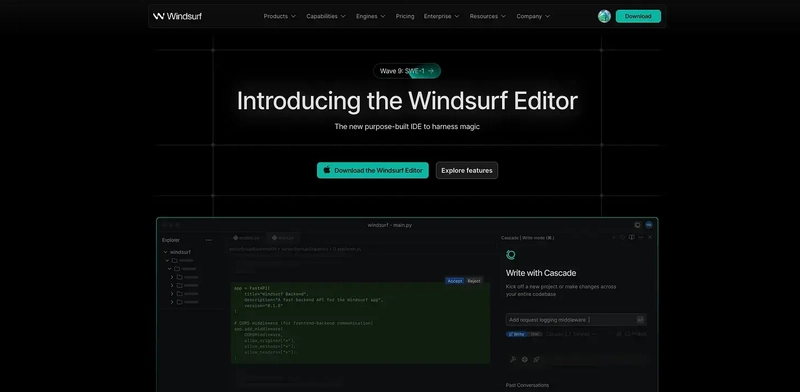The width and height of the screenshot is (800, 392).
Task: Click the send icon in the Cascade input
Action: 640,320
